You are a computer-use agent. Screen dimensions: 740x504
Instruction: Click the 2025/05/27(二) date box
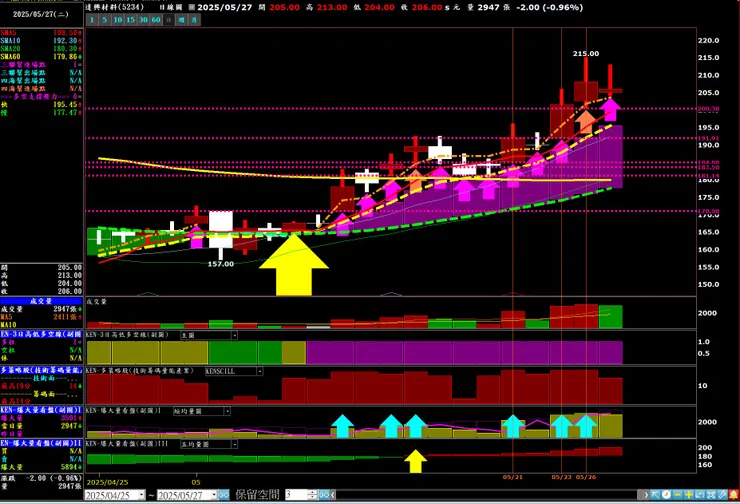(41, 14)
